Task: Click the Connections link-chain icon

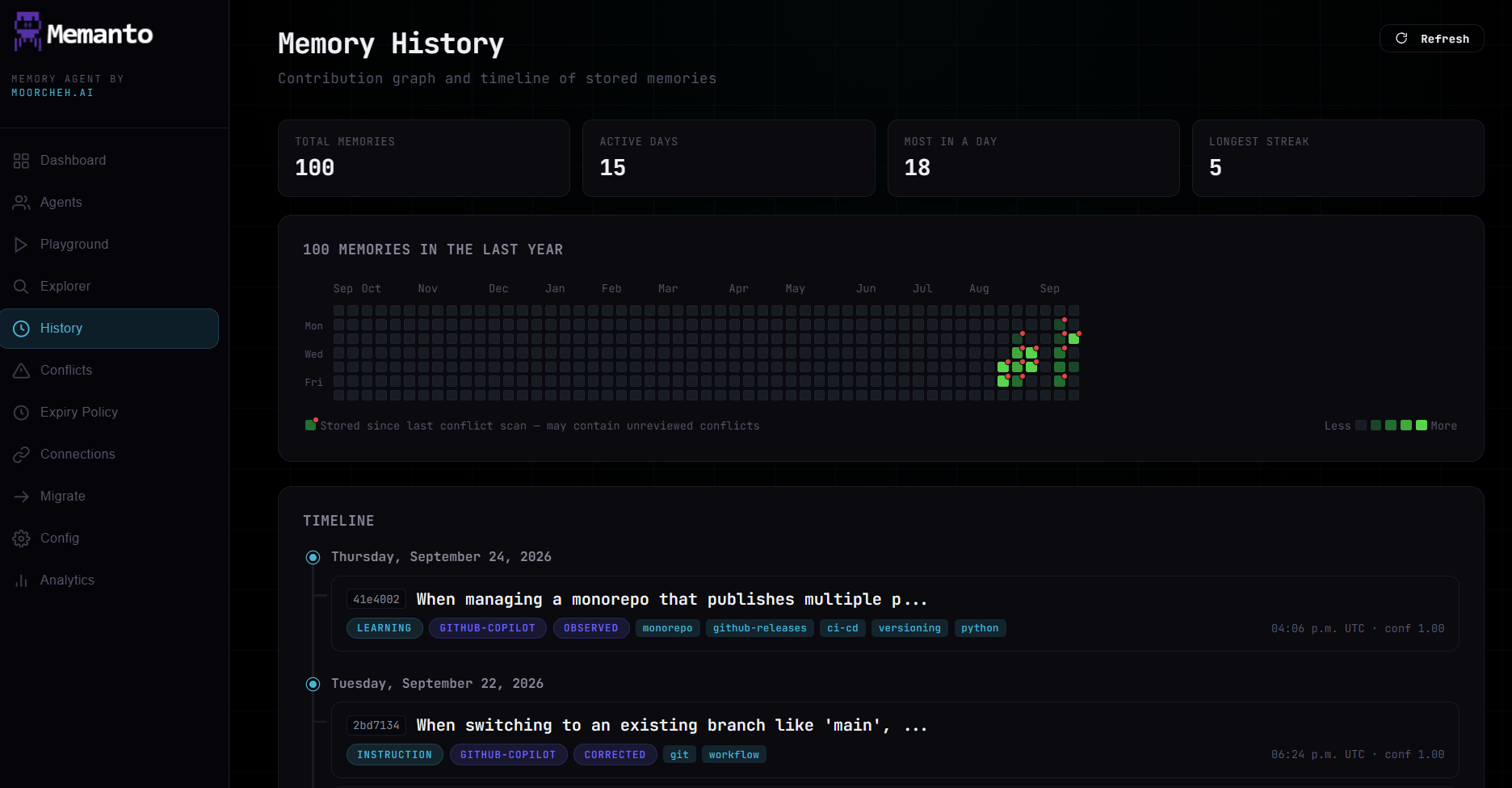Action: pyautogui.click(x=21, y=455)
